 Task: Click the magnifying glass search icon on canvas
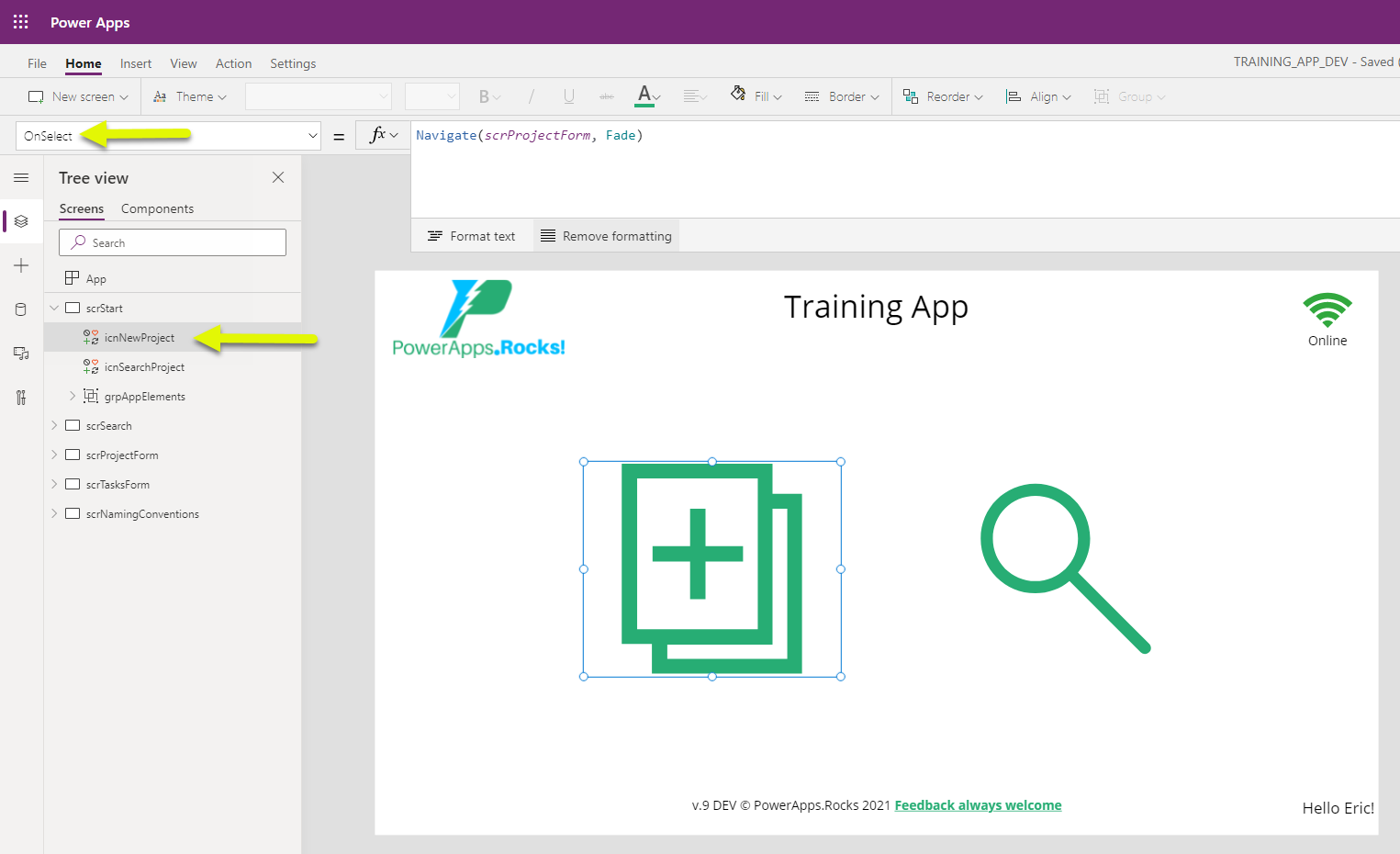click(x=1065, y=568)
